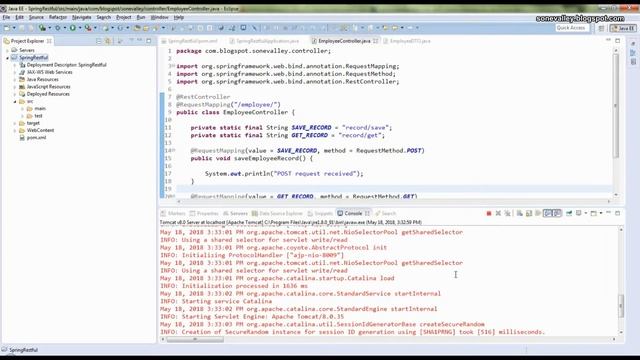Minimize the Project Explorer panel

[140, 41]
